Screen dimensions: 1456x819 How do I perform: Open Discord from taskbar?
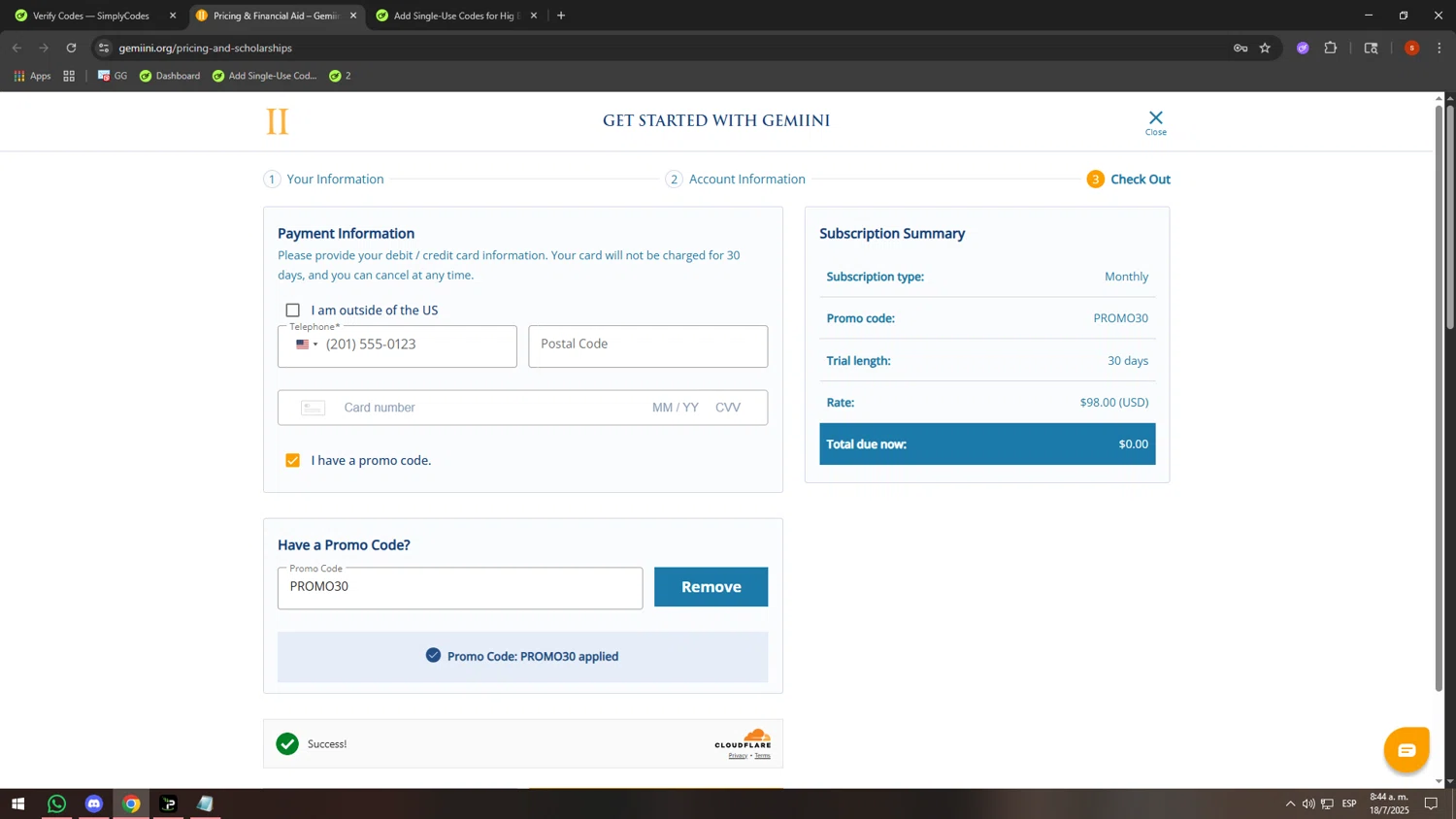point(94,803)
